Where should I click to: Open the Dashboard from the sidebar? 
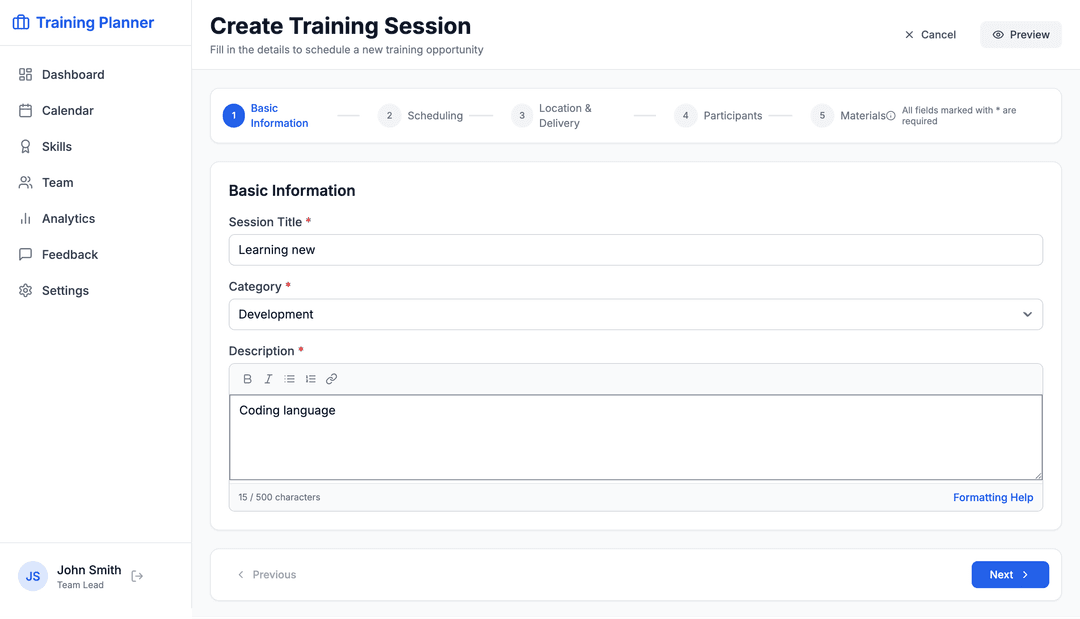click(72, 74)
